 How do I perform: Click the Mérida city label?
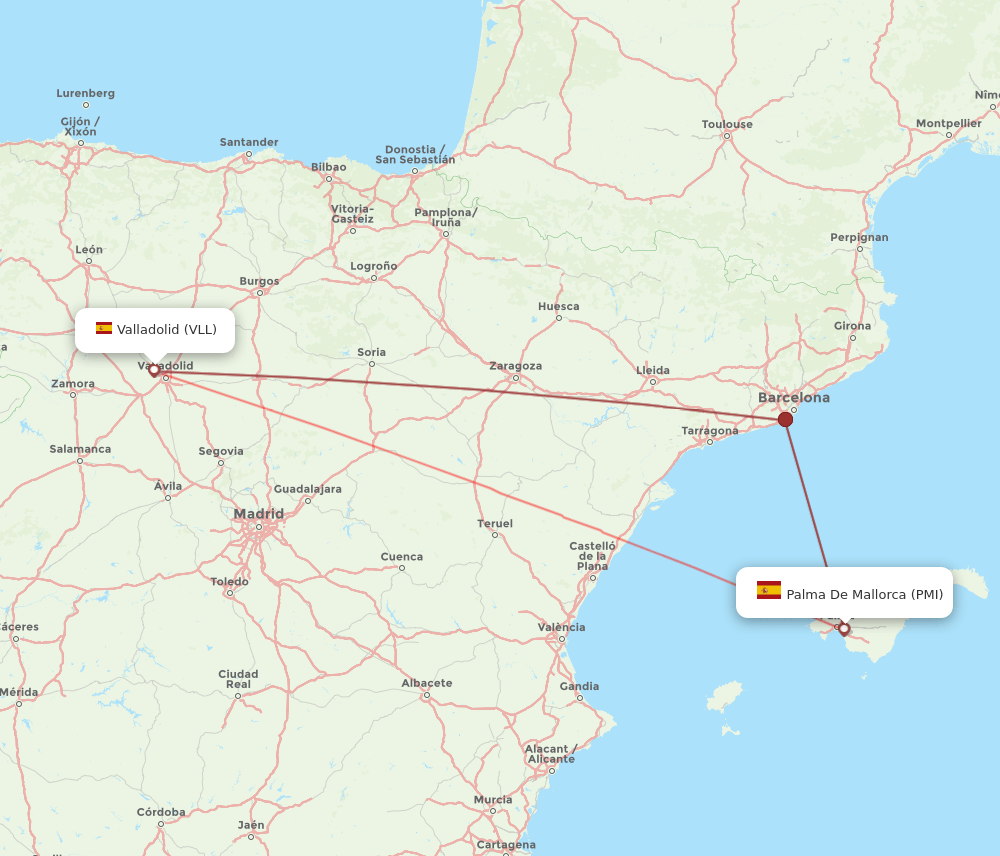point(19,692)
